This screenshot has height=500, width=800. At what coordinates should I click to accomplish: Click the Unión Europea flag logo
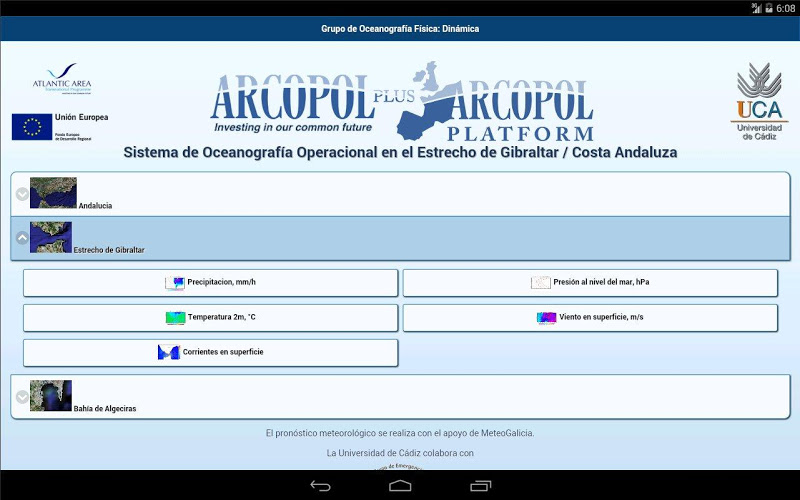coord(32,127)
